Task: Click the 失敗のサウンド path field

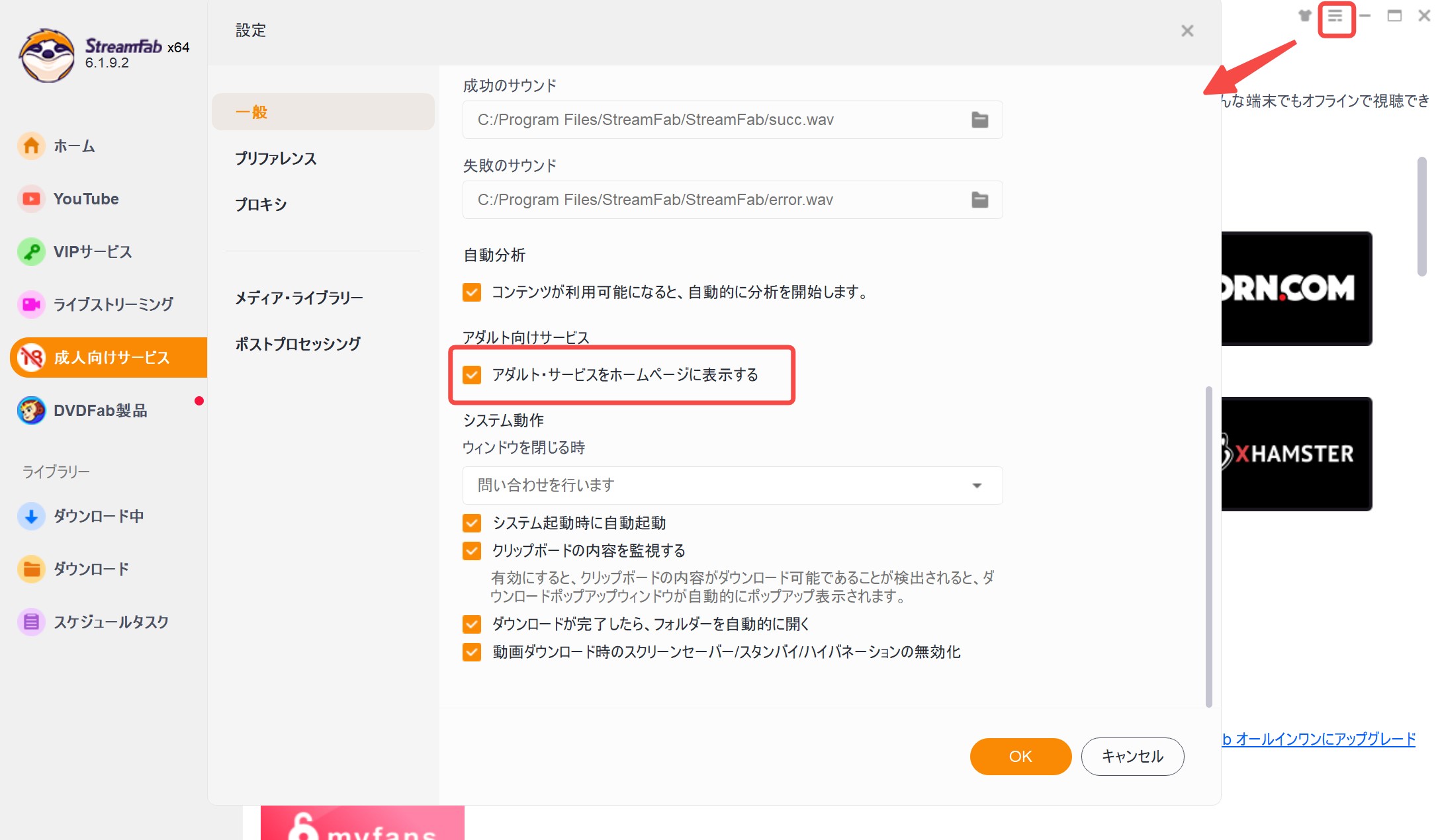Action: tap(733, 200)
